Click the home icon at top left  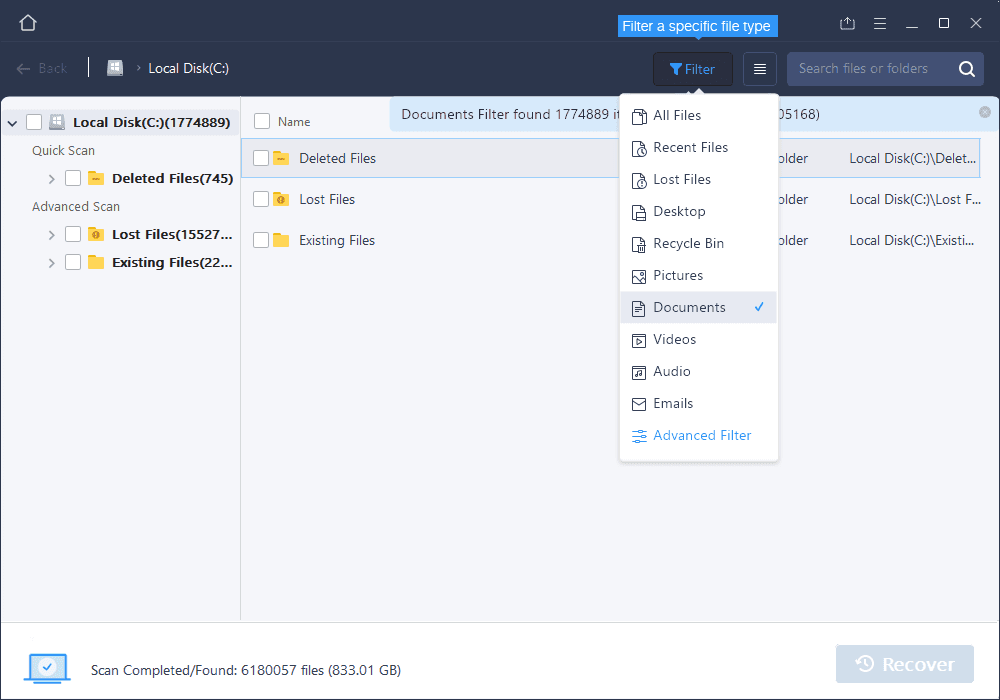27,21
